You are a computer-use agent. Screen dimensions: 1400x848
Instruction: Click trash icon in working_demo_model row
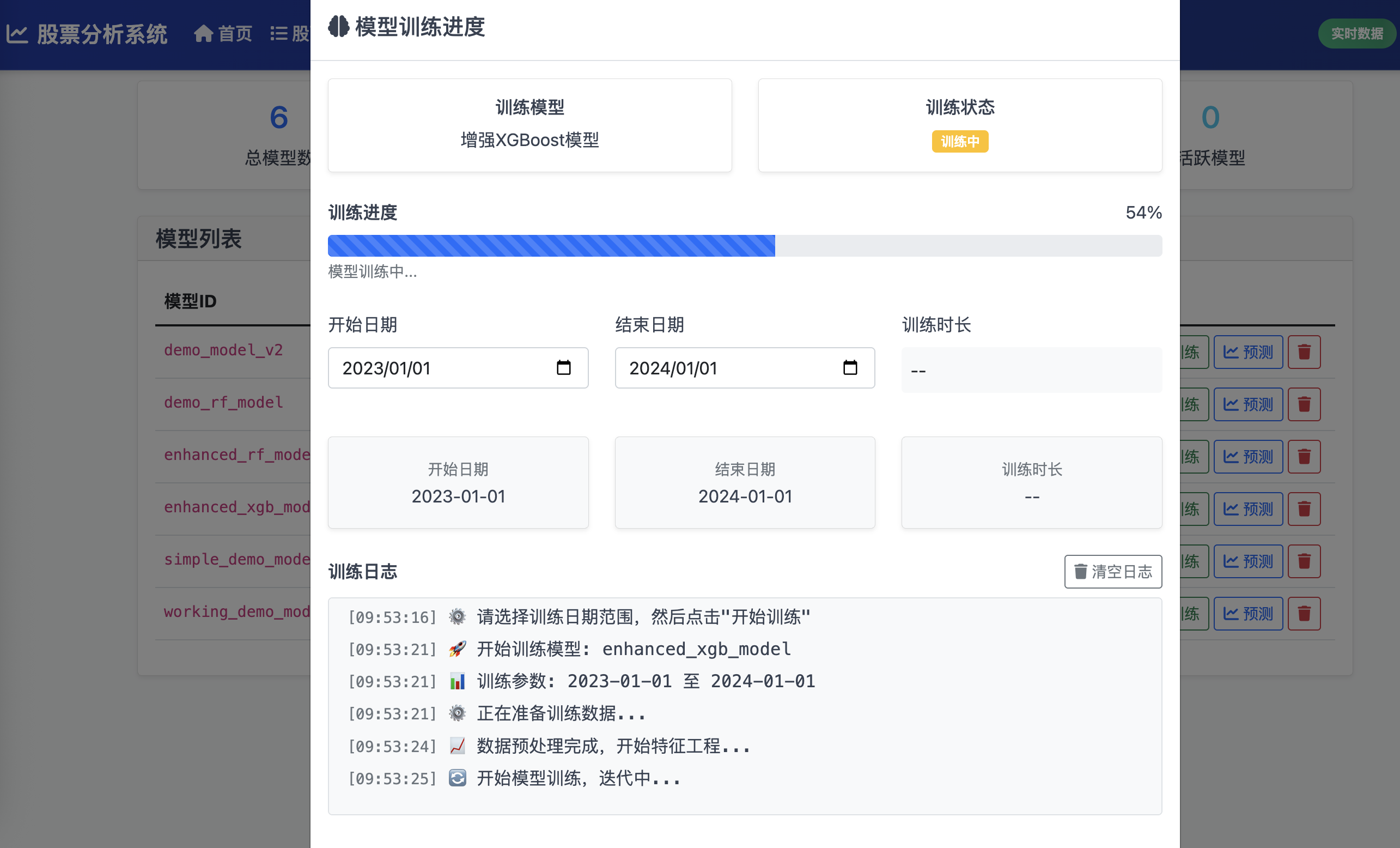coord(1304,613)
